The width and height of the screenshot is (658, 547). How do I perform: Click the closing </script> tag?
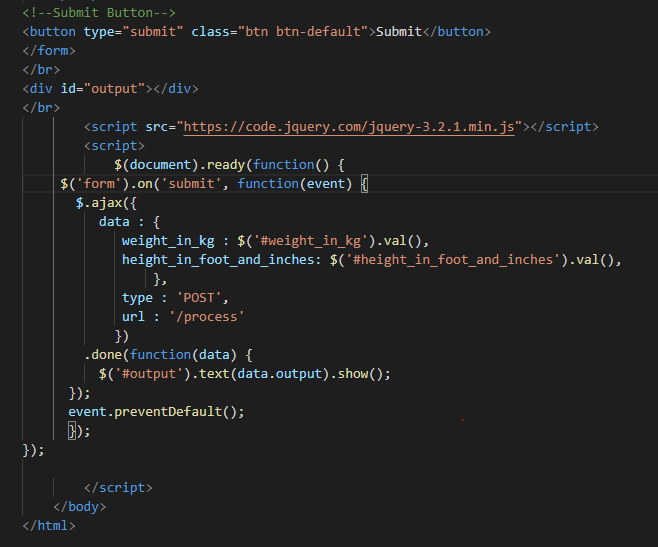point(118,488)
